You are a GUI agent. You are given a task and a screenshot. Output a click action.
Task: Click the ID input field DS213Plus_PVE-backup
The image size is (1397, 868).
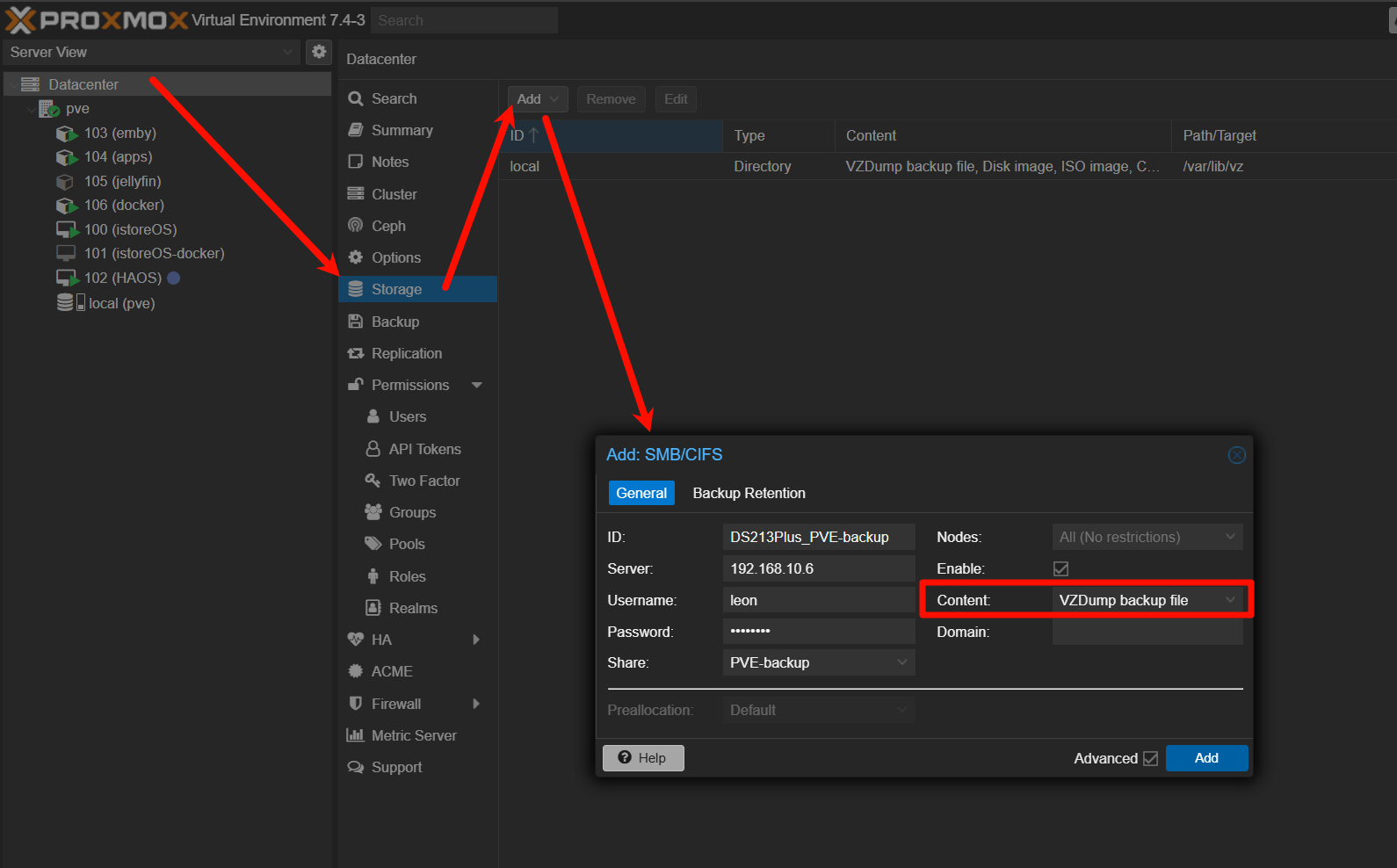coord(819,537)
